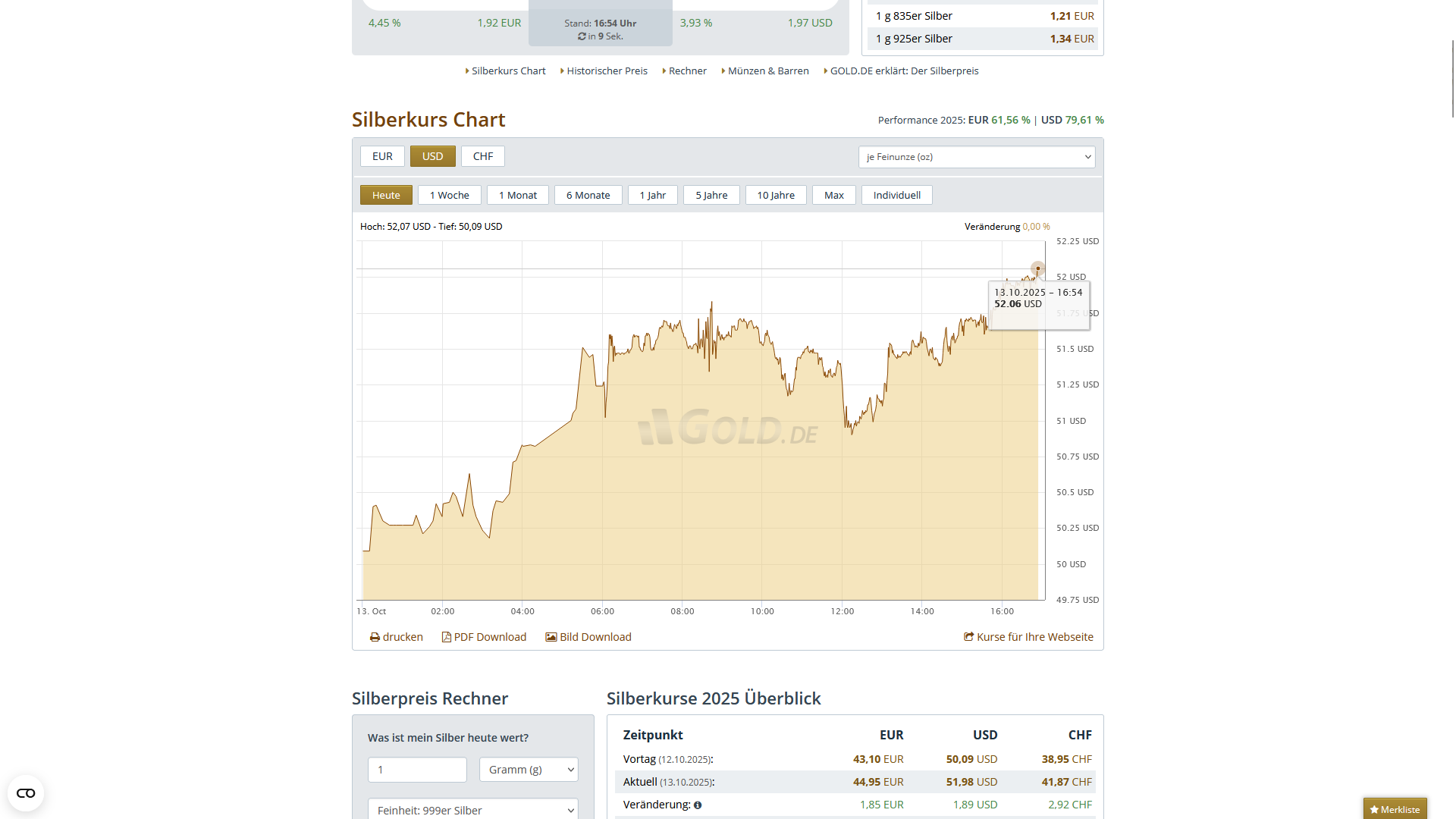Open the Feinheit 999er Silber dropdown
This screenshot has width=1456, height=819.
click(x=473, y=810)
